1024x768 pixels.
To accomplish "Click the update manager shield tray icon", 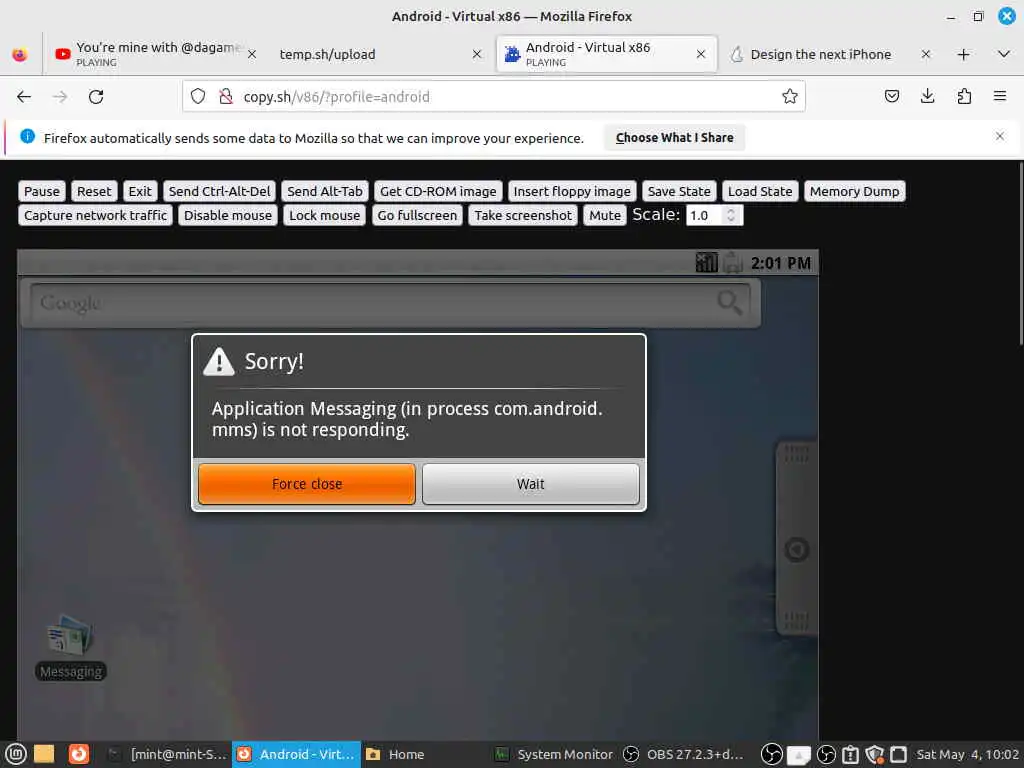I will click(874, 754).
